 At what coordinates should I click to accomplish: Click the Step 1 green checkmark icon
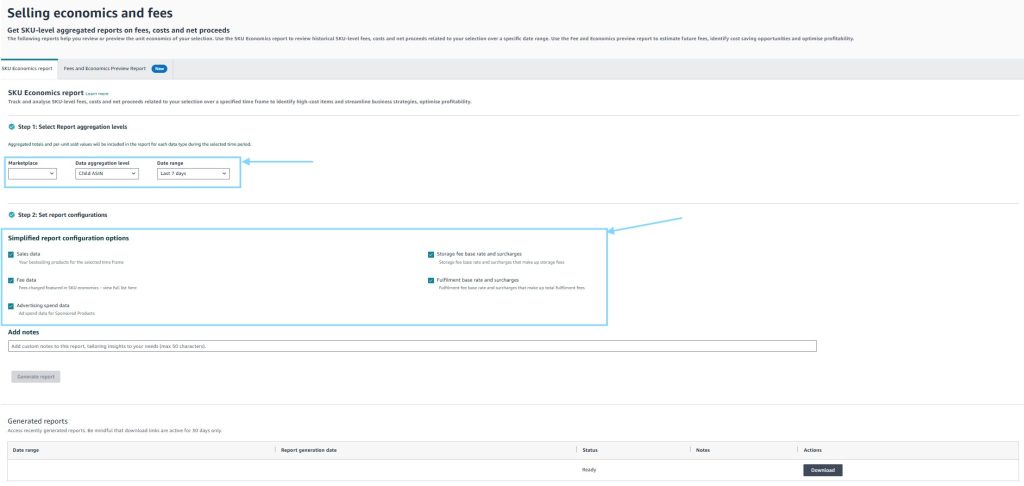[x=11, y=127]
